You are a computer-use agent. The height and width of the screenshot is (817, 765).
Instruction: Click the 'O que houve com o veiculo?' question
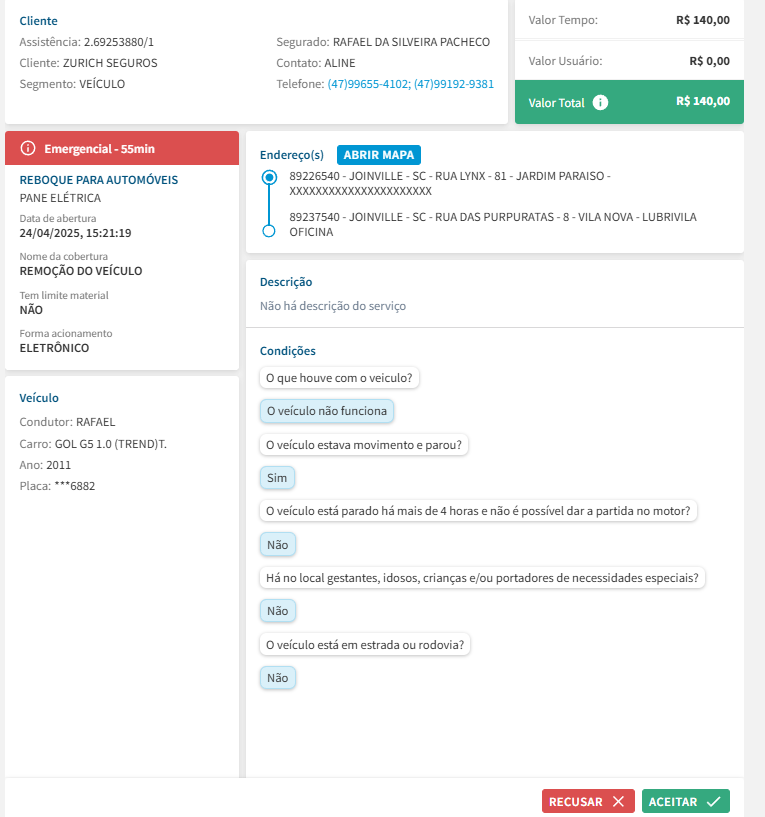(x=341, y=378)
